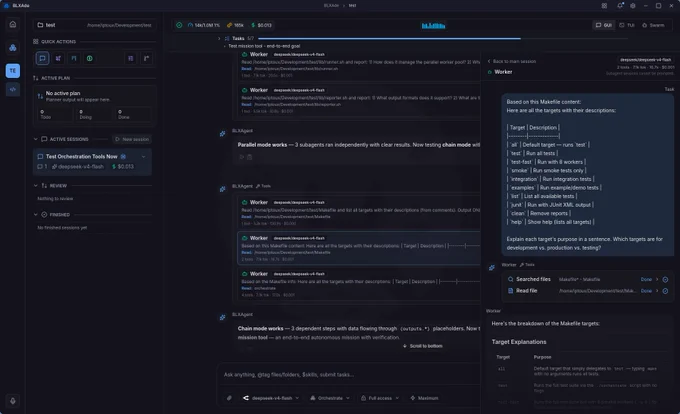Expand the Read file Done chevron
680x414 pixels.
(657, 291)
